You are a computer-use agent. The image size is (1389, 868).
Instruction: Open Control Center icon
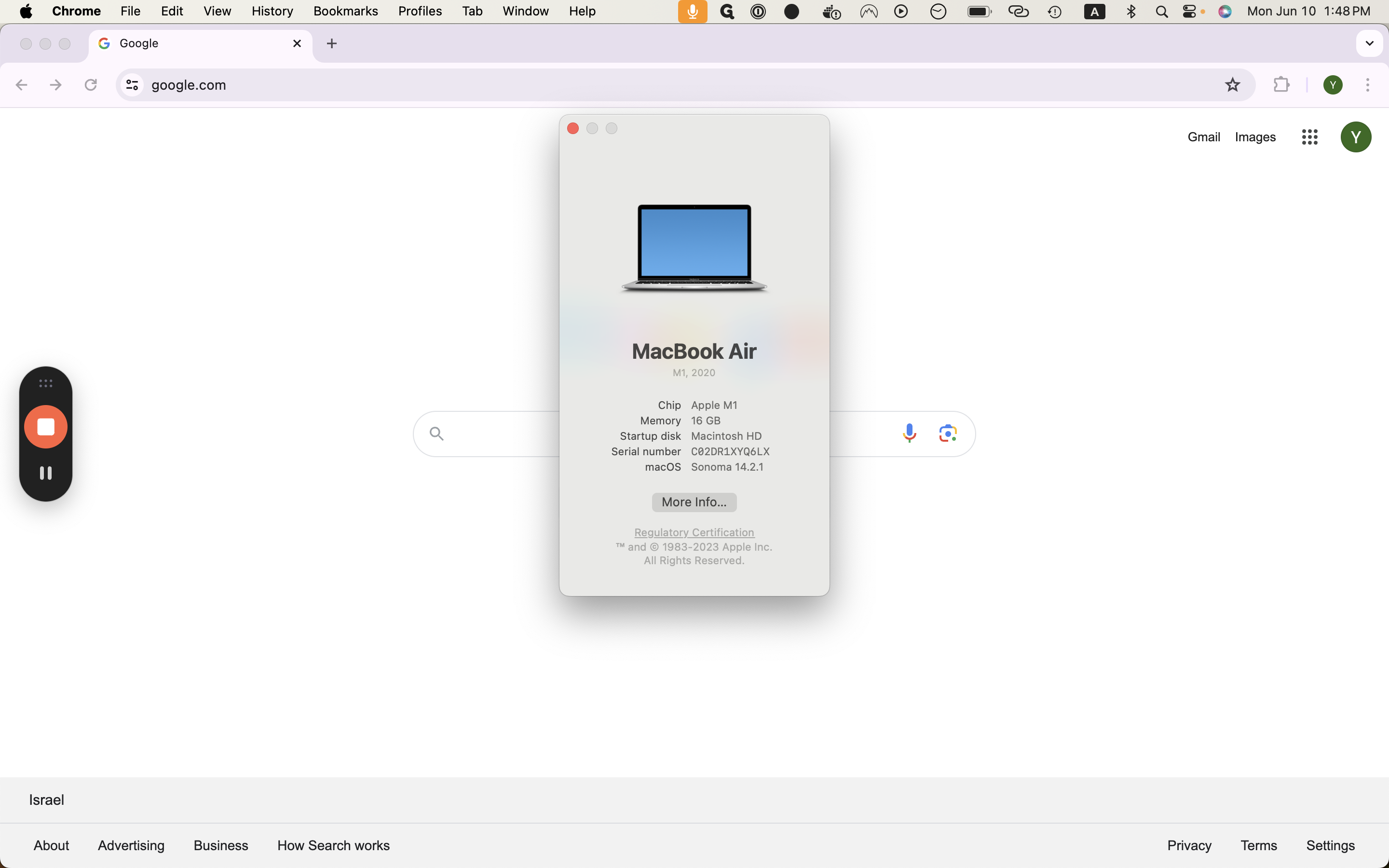[1190, 12]
